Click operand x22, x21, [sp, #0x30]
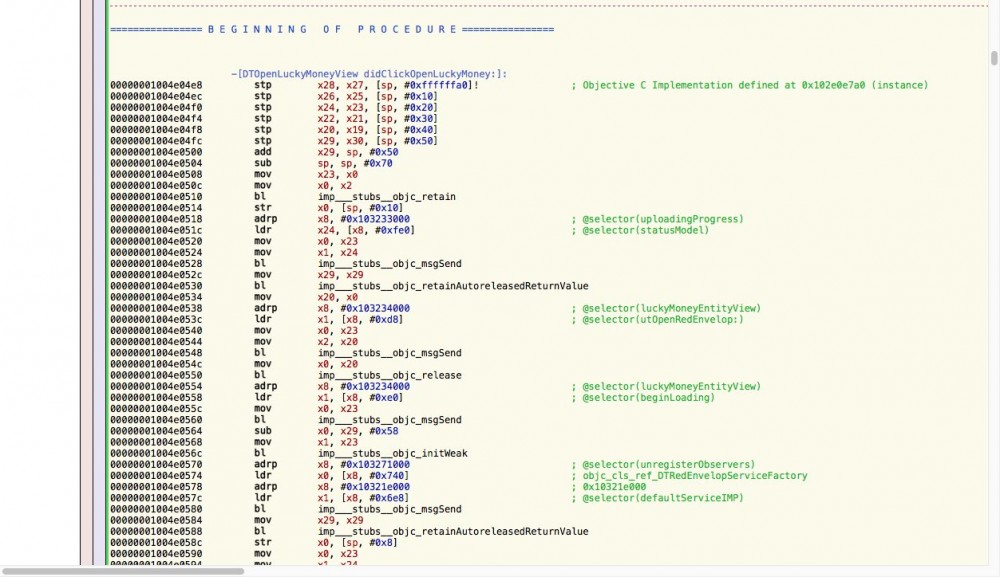Viewport: 1000px width, 577px height. point(378,119)
